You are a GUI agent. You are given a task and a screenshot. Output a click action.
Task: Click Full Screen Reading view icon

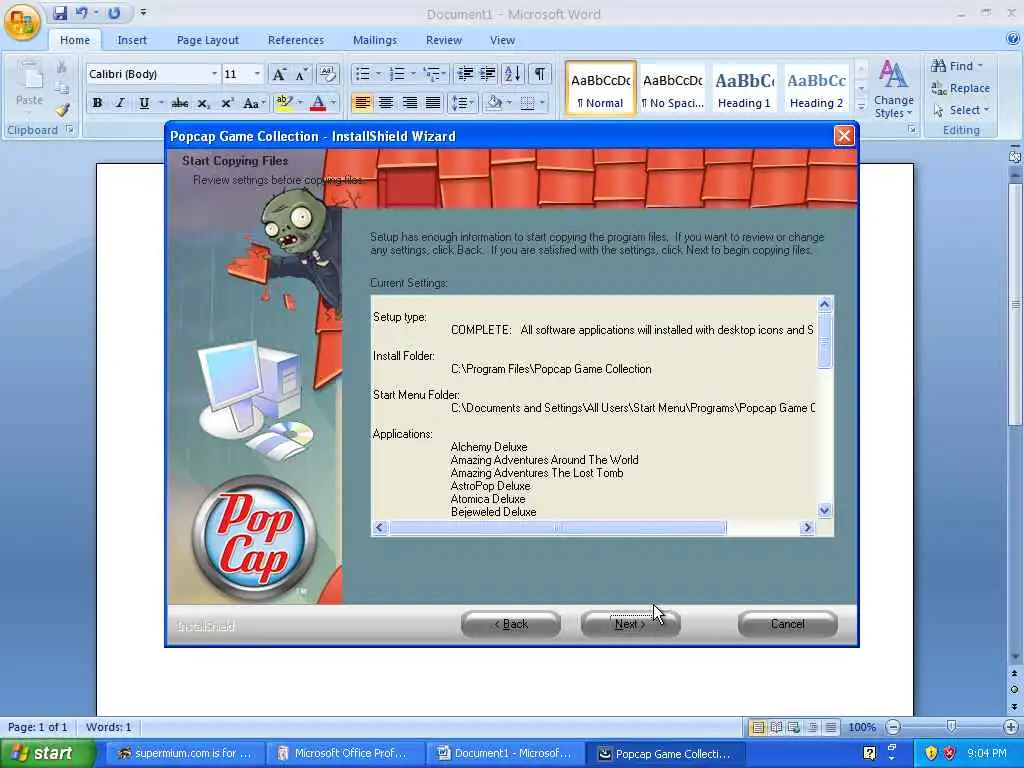click(776, 727)
